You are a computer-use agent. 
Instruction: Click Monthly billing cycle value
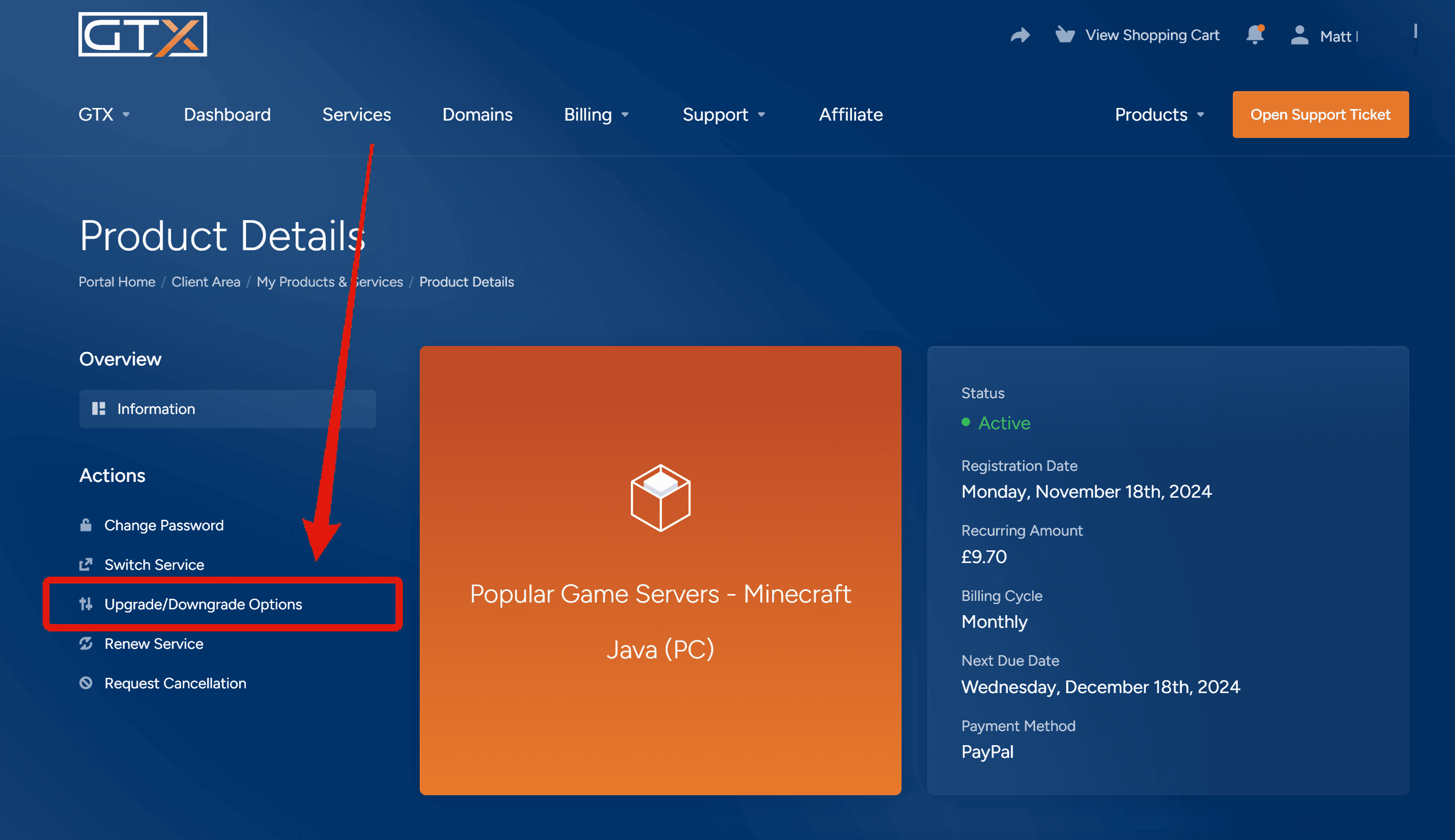(994, 622)
